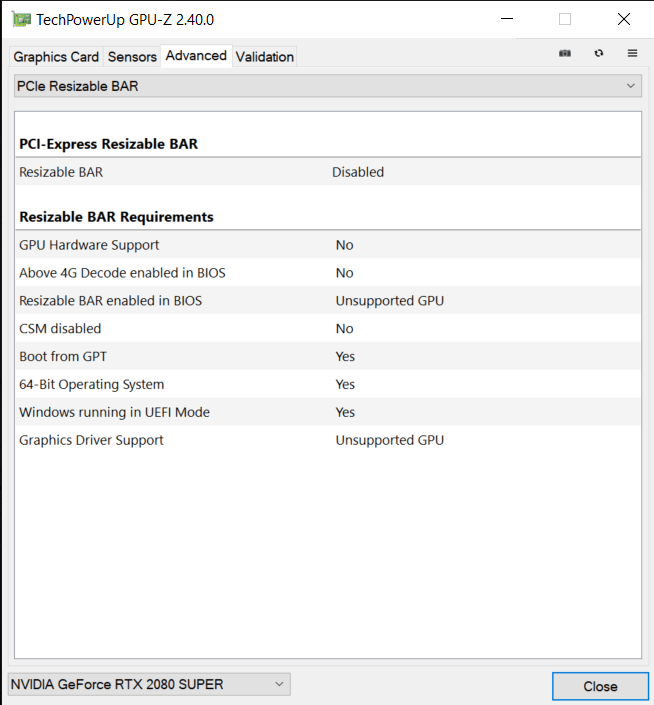
Task: Click 64-Bit Operating System row
Action: point(328,384)
